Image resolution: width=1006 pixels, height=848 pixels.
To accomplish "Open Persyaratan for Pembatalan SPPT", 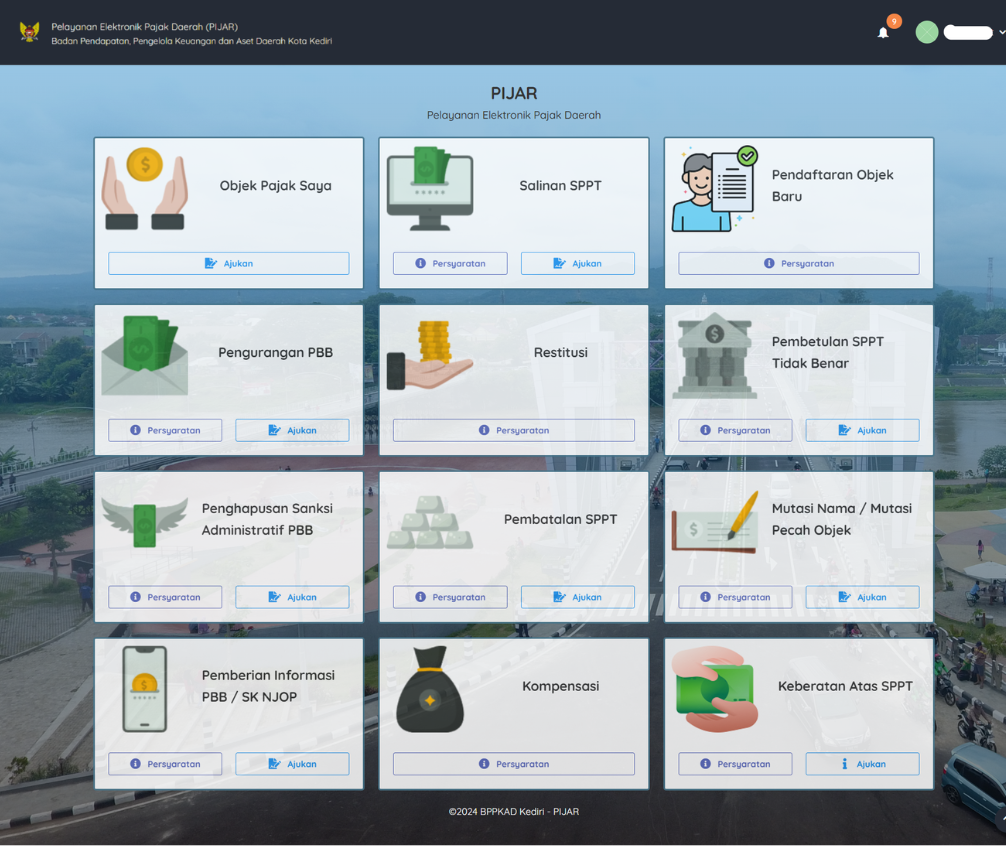I will point(450,597).
